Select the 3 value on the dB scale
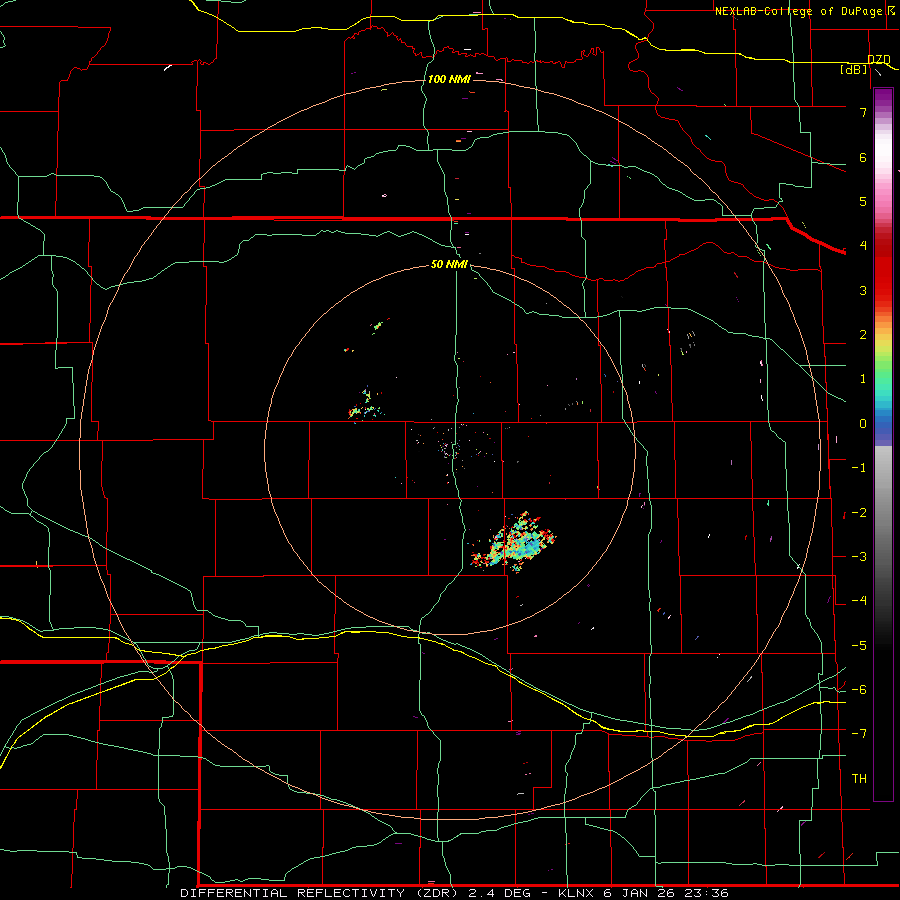This screenshot has height=900, width=900. click(863, 290)
